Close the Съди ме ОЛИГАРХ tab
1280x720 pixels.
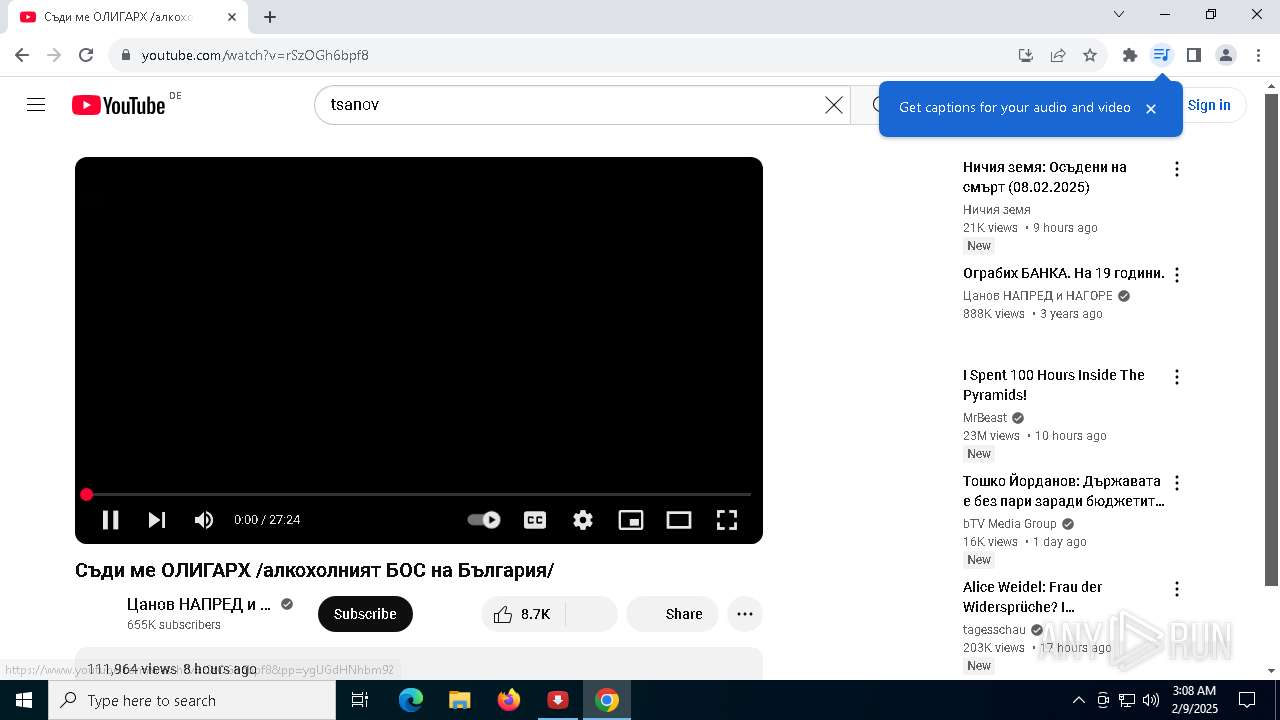pos(232,17)
